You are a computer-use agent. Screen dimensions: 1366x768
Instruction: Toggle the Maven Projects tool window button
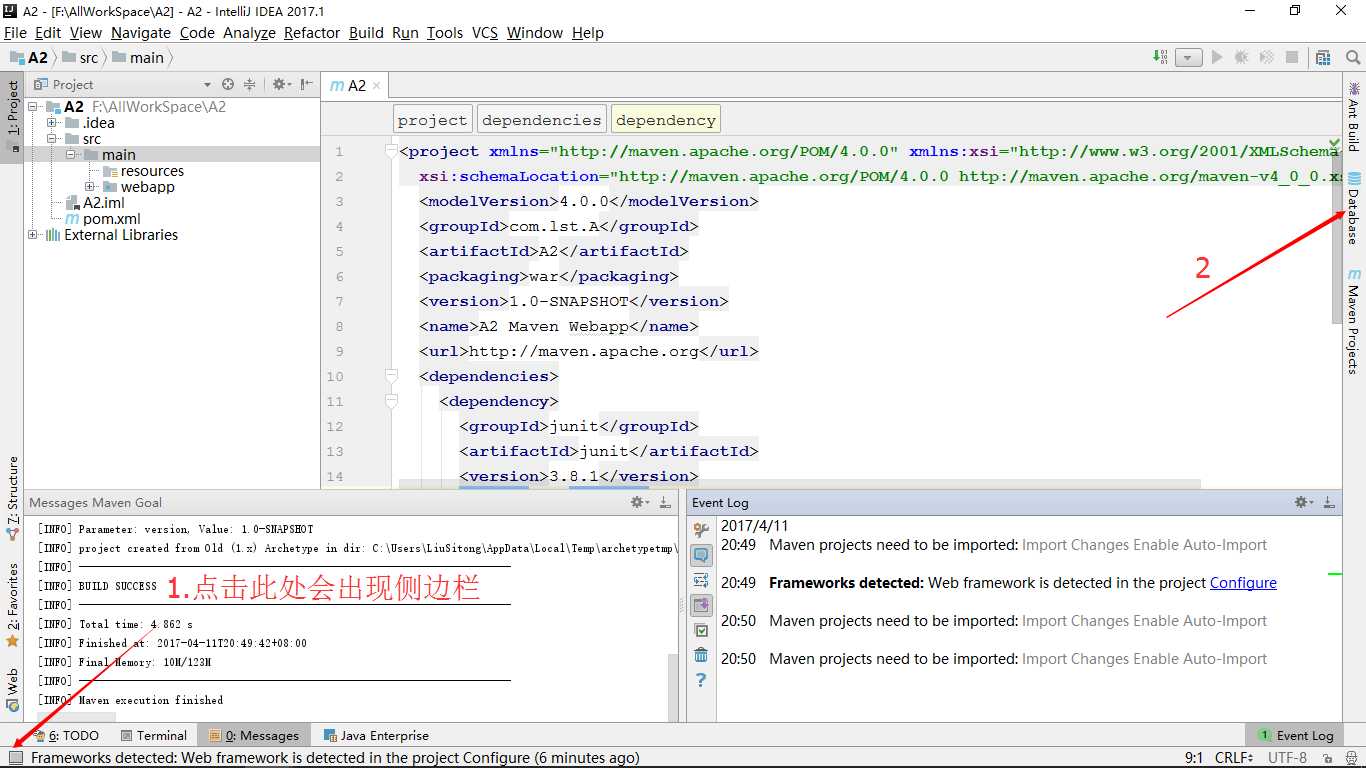tap(1353, 320)
